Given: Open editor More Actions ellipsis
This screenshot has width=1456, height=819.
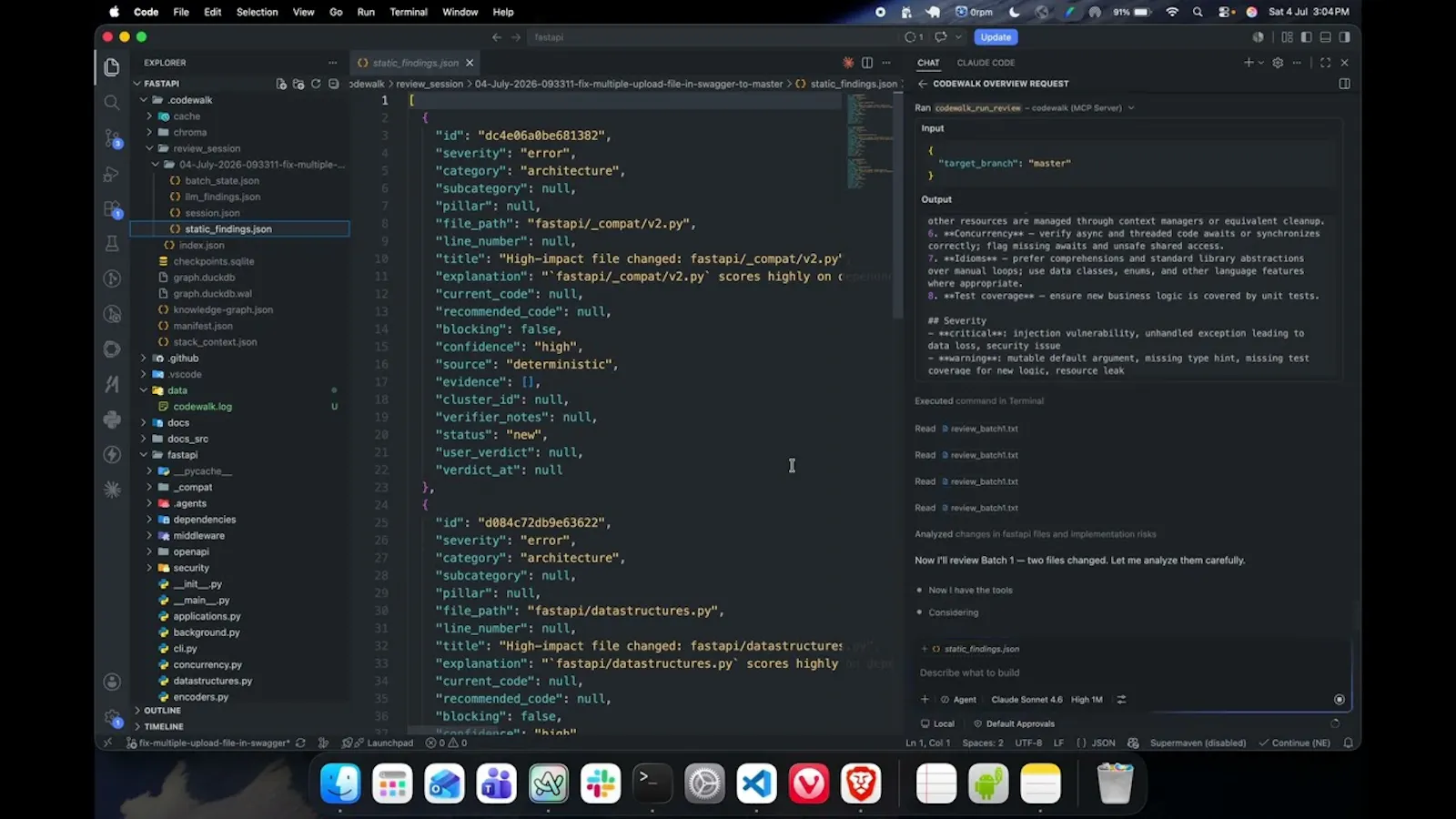Looking at the screenshot, I should tap(886, 63).
